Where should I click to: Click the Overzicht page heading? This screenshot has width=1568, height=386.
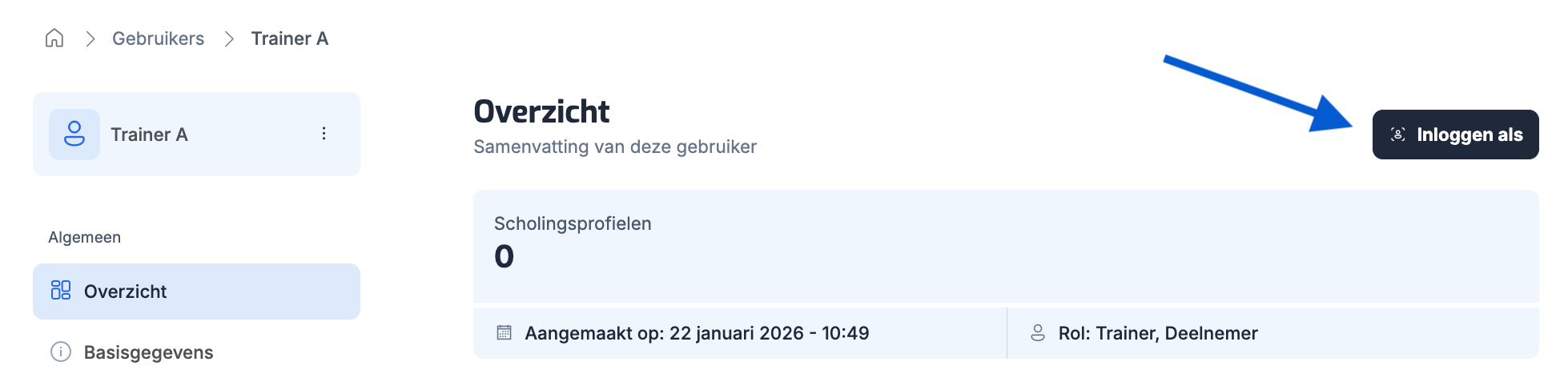[x=541, y=111]
